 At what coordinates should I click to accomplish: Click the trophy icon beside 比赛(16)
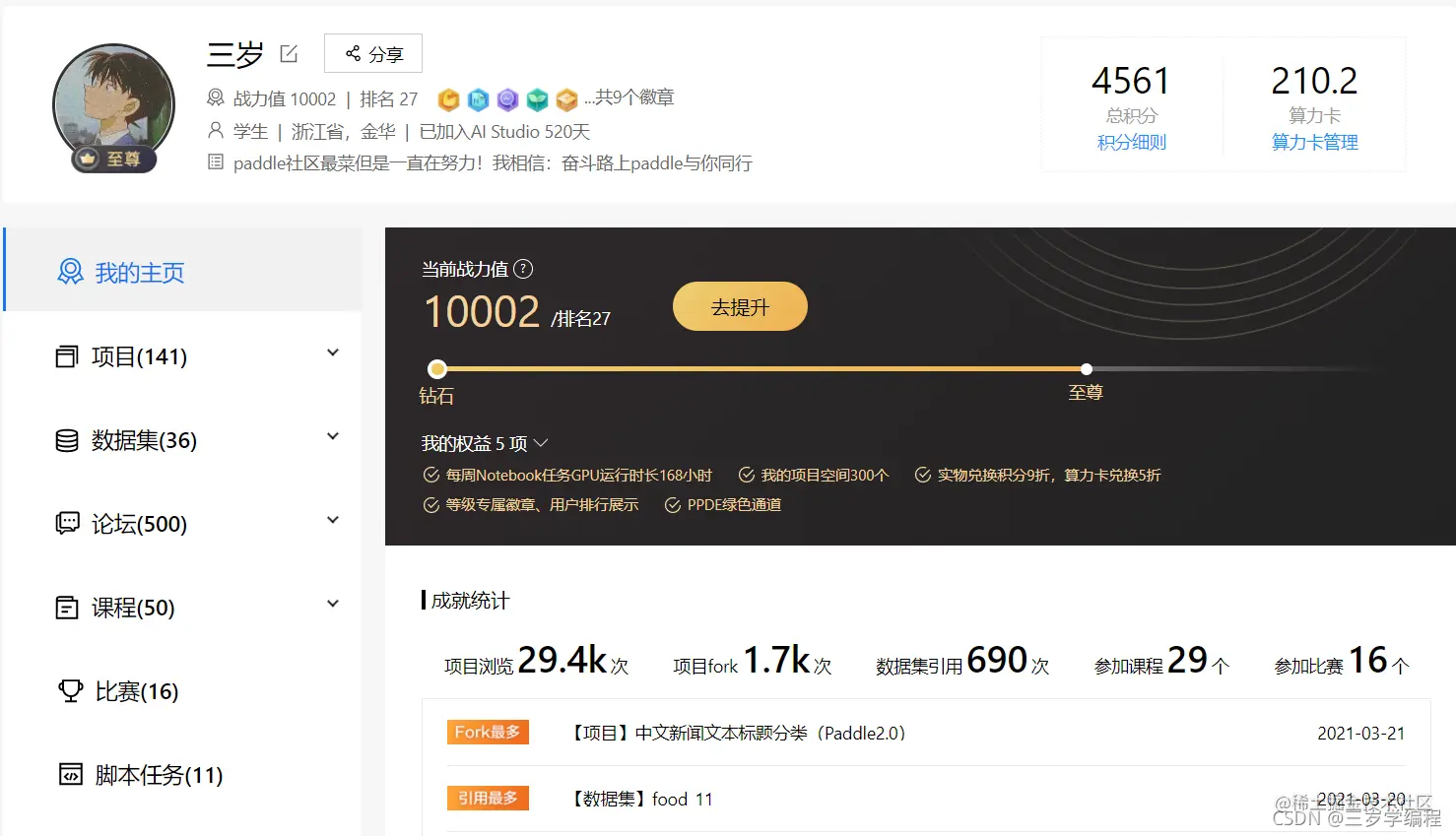click(x=69, y=691)
